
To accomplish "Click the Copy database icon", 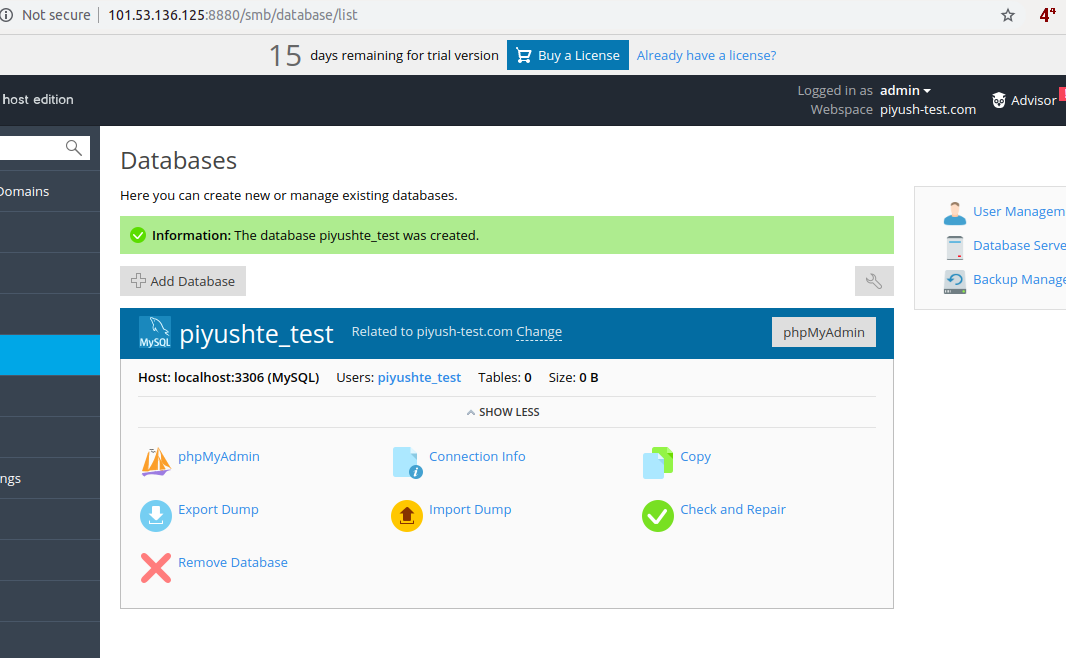I will click(658, 462).
